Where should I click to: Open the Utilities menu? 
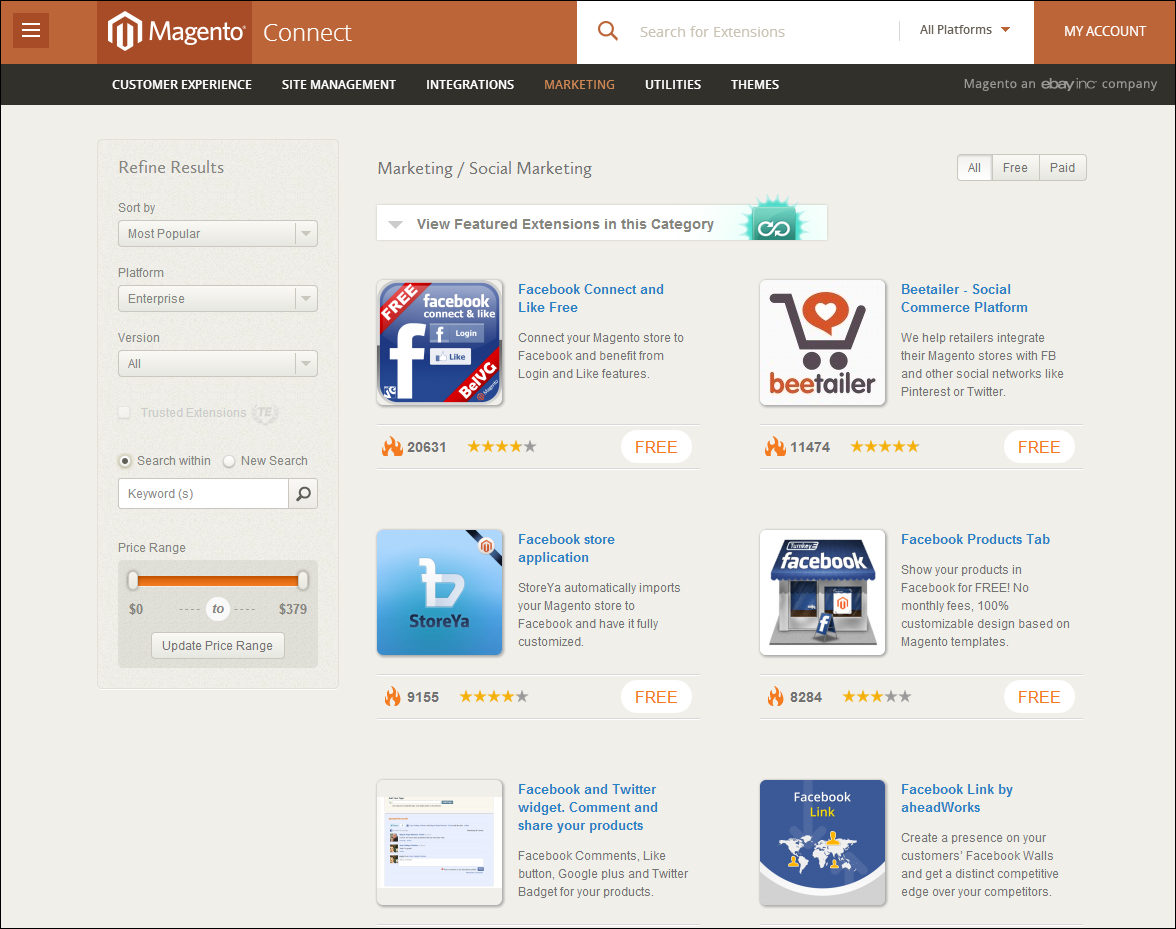[x=673, y=85]
